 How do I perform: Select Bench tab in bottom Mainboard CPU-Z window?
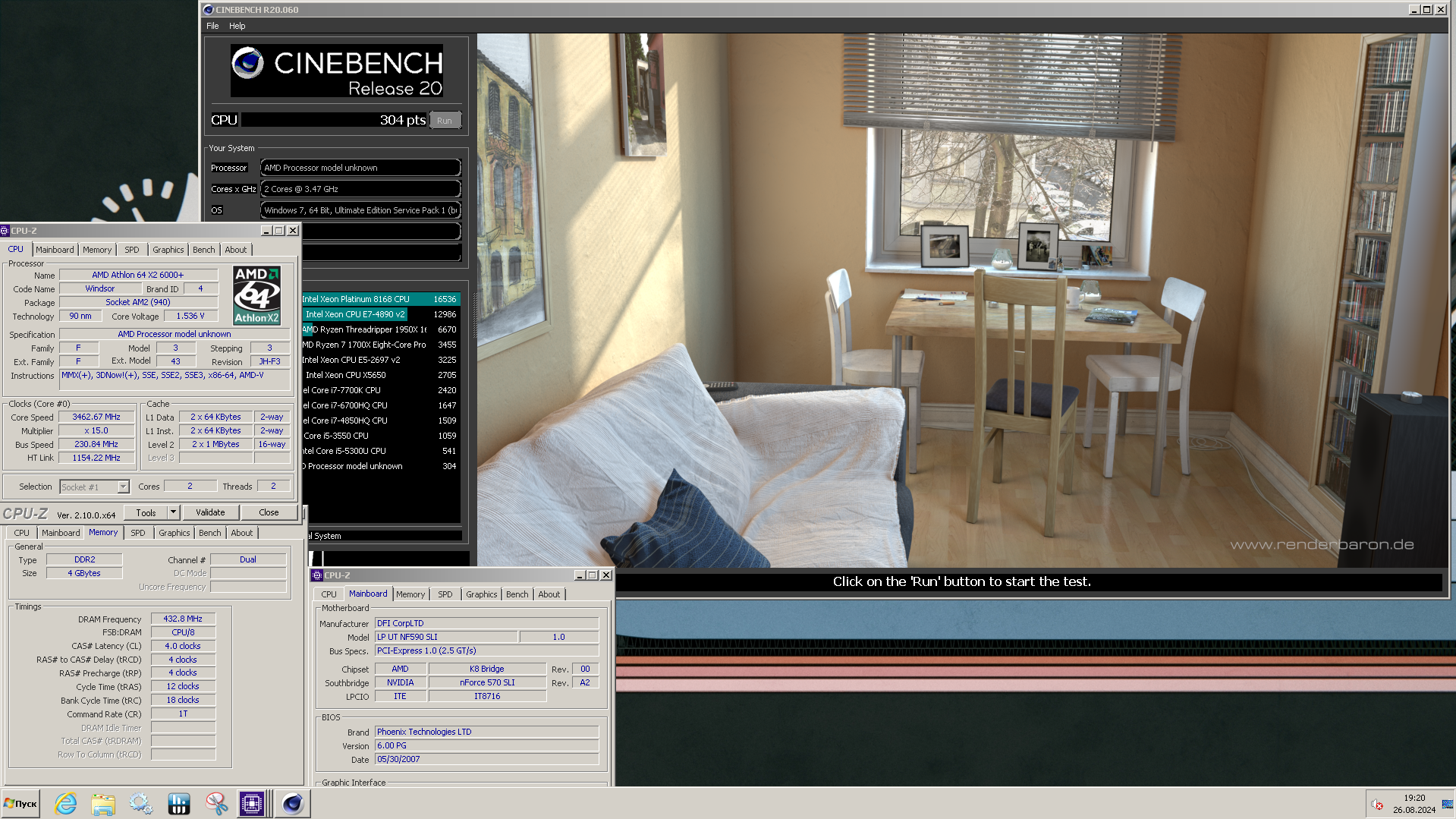(x=517, y=594)
